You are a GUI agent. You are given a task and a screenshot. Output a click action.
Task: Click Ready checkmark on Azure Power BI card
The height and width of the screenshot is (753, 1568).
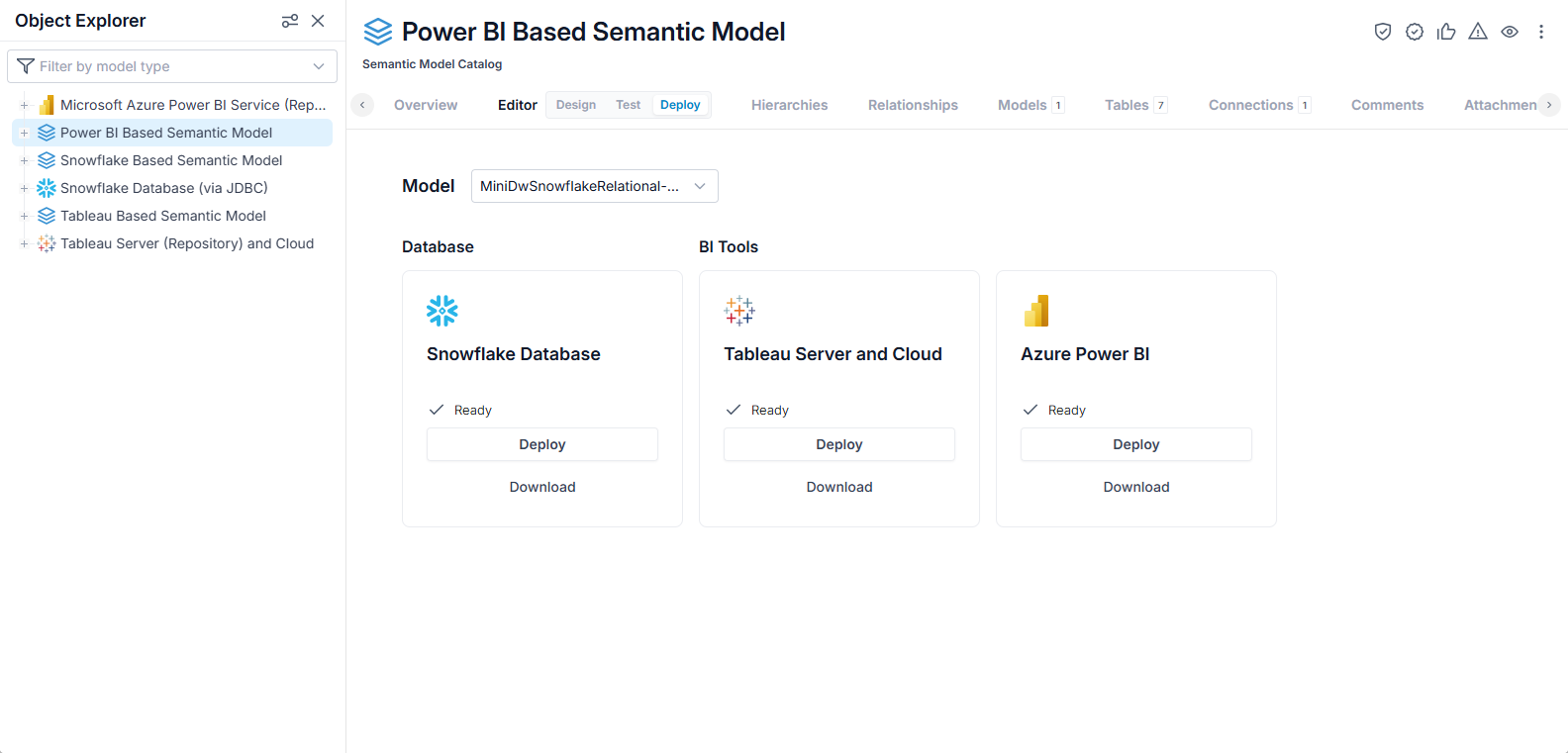[x=1030, y=410]
